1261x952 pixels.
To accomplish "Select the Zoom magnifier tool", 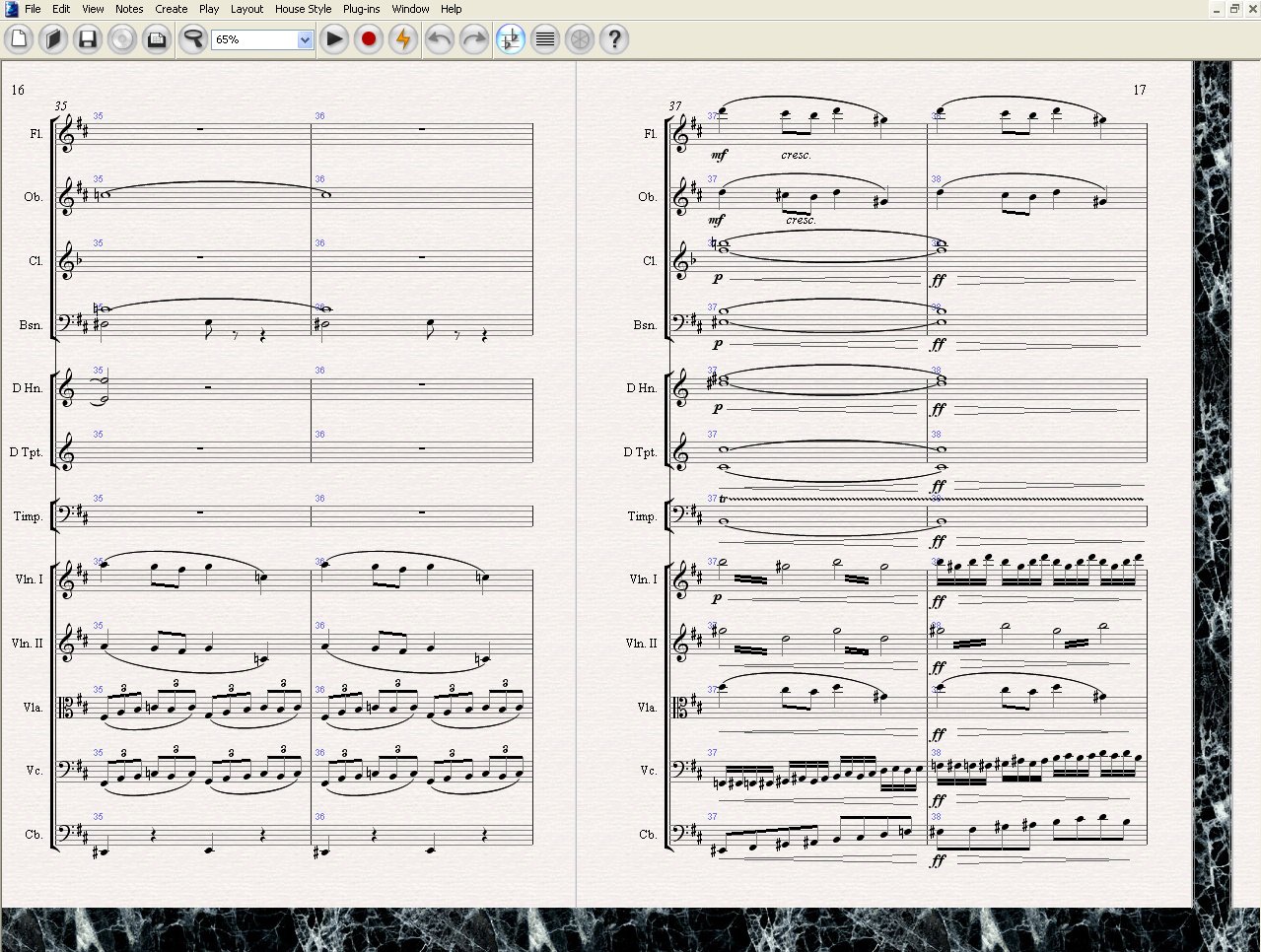I will click(193, 39).
